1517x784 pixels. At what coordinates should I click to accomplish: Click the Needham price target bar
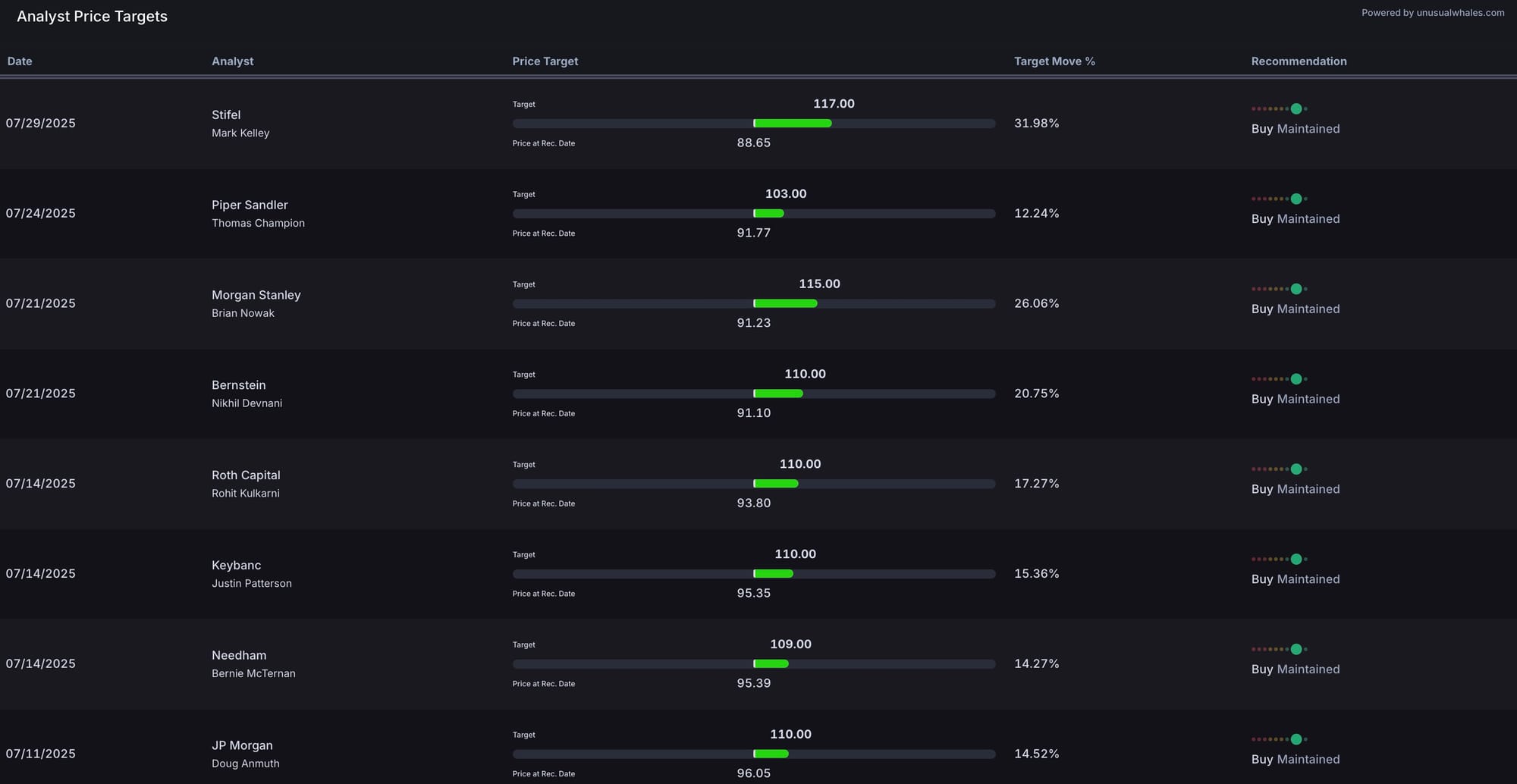754,664
